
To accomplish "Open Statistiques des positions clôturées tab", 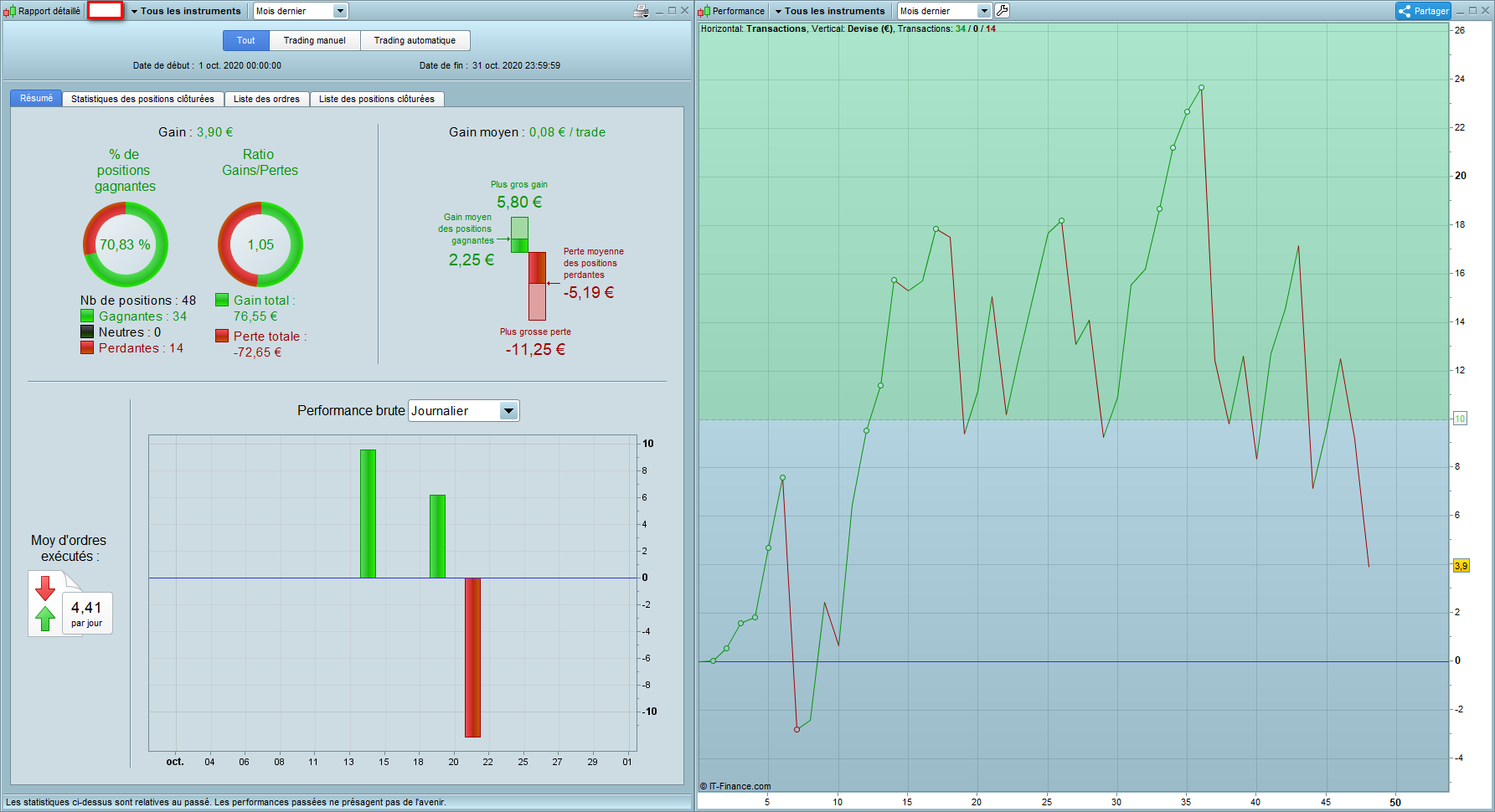I will pyautogui.click(x=142, y=99).
